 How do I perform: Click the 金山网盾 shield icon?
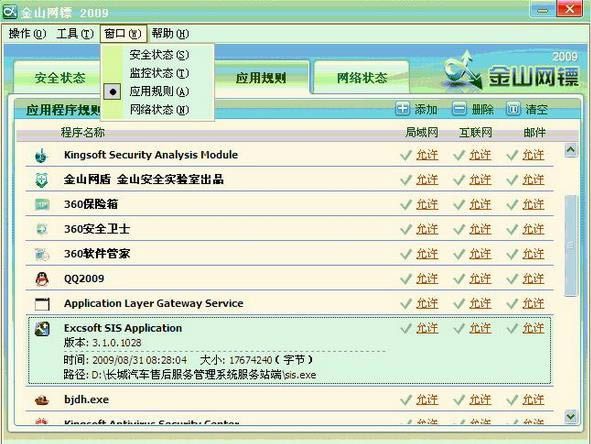pyautogui.click(x=41, y=180)
